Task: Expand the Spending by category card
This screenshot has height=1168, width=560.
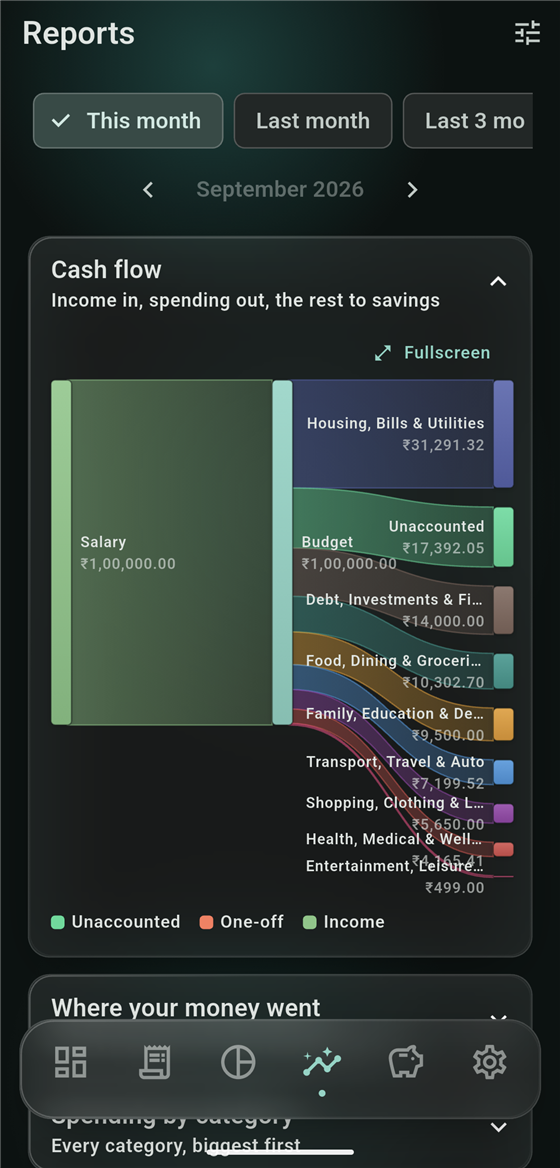Action: coord(498,1127)
